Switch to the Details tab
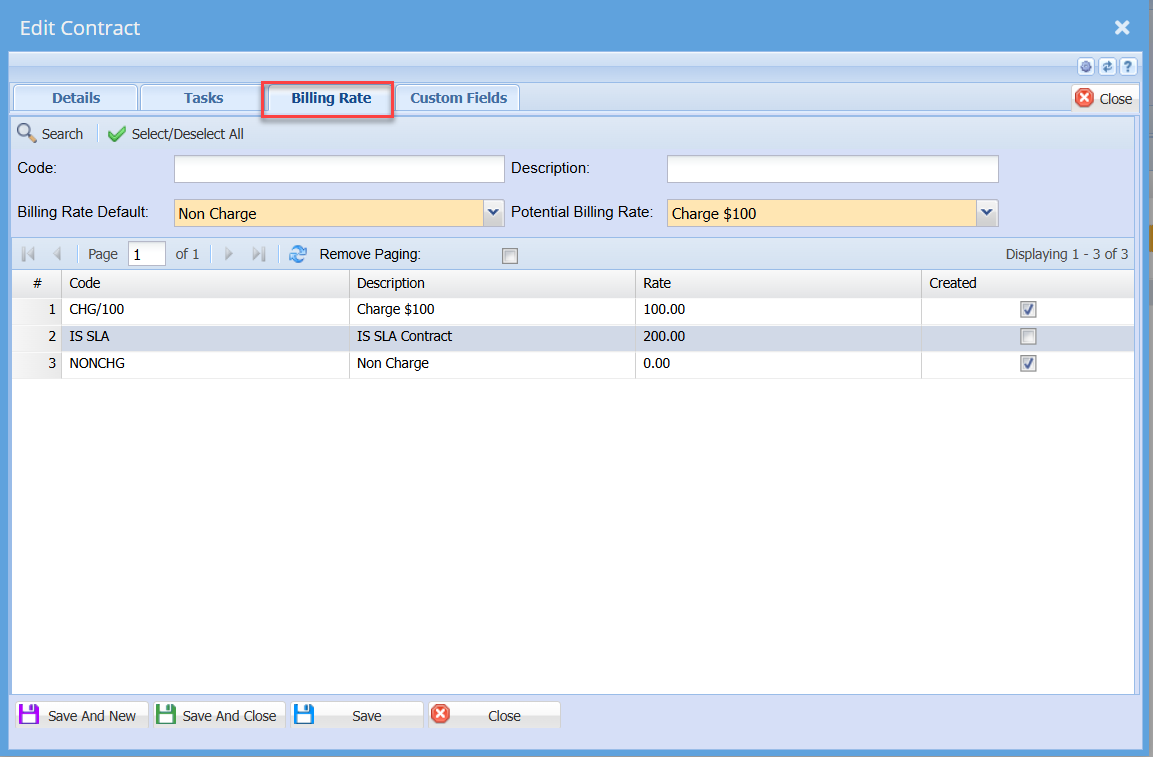This screenshot has width=1153, height=757. coord(76,98)
